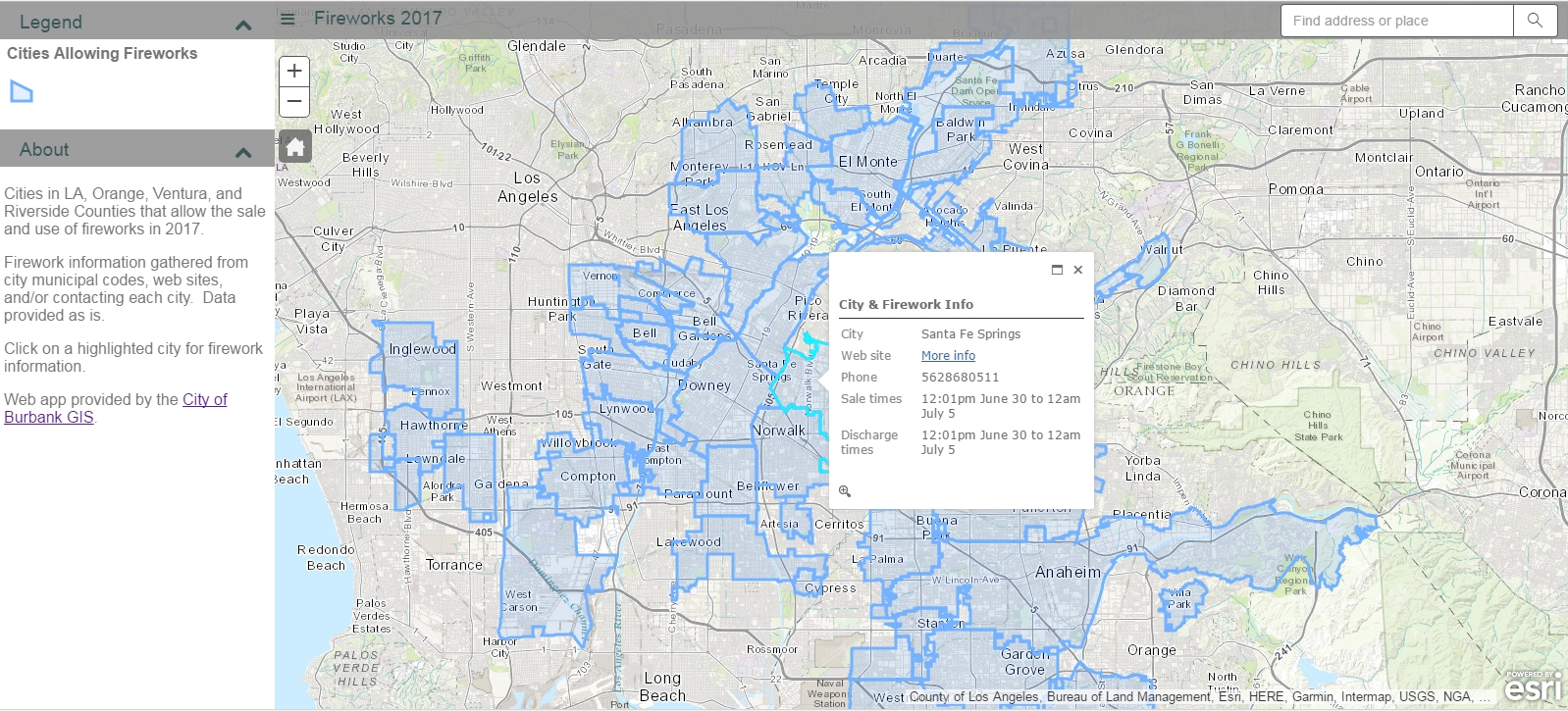Click the Garden Grove map label
This screenshot has width=1568, height=711.
pos(1024,662)
